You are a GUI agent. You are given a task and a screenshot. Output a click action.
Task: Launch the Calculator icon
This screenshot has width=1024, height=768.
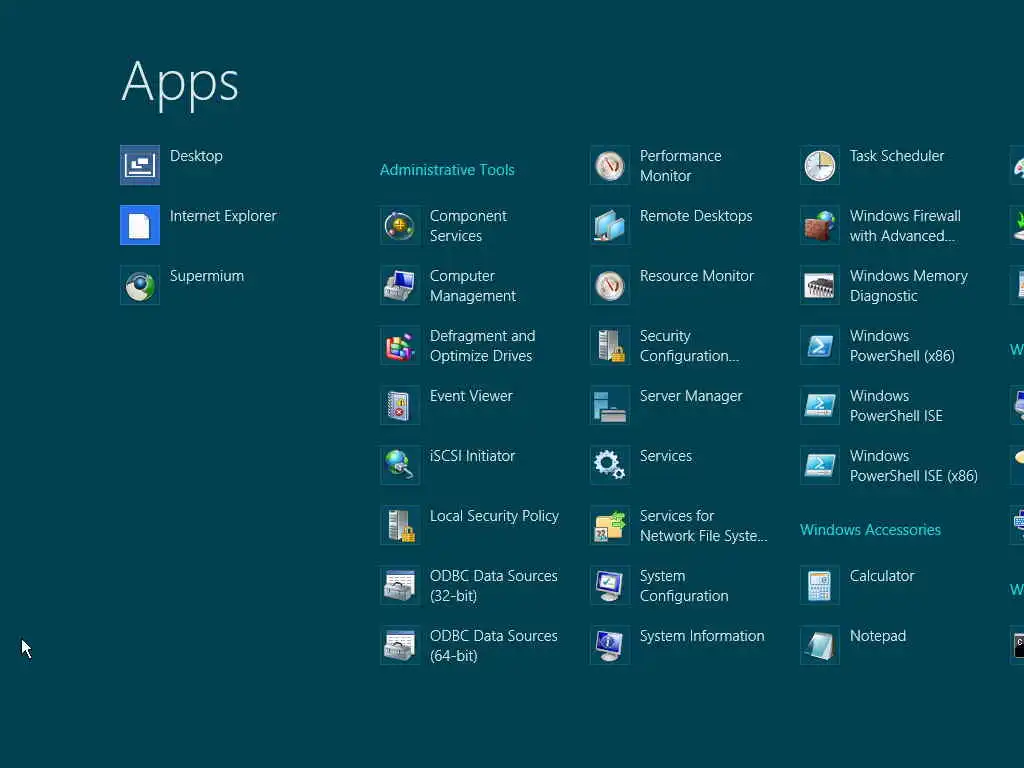[x=820, y=586]
